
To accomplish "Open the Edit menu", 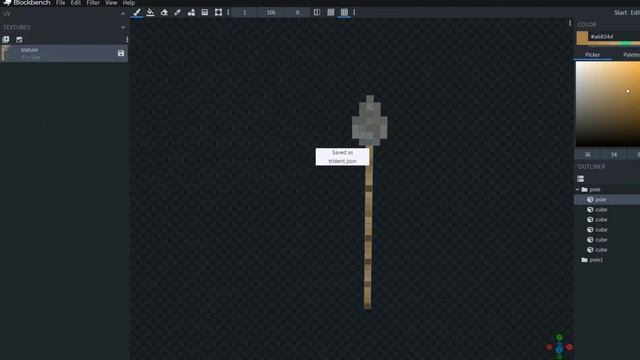I will (x=76, y=3).
